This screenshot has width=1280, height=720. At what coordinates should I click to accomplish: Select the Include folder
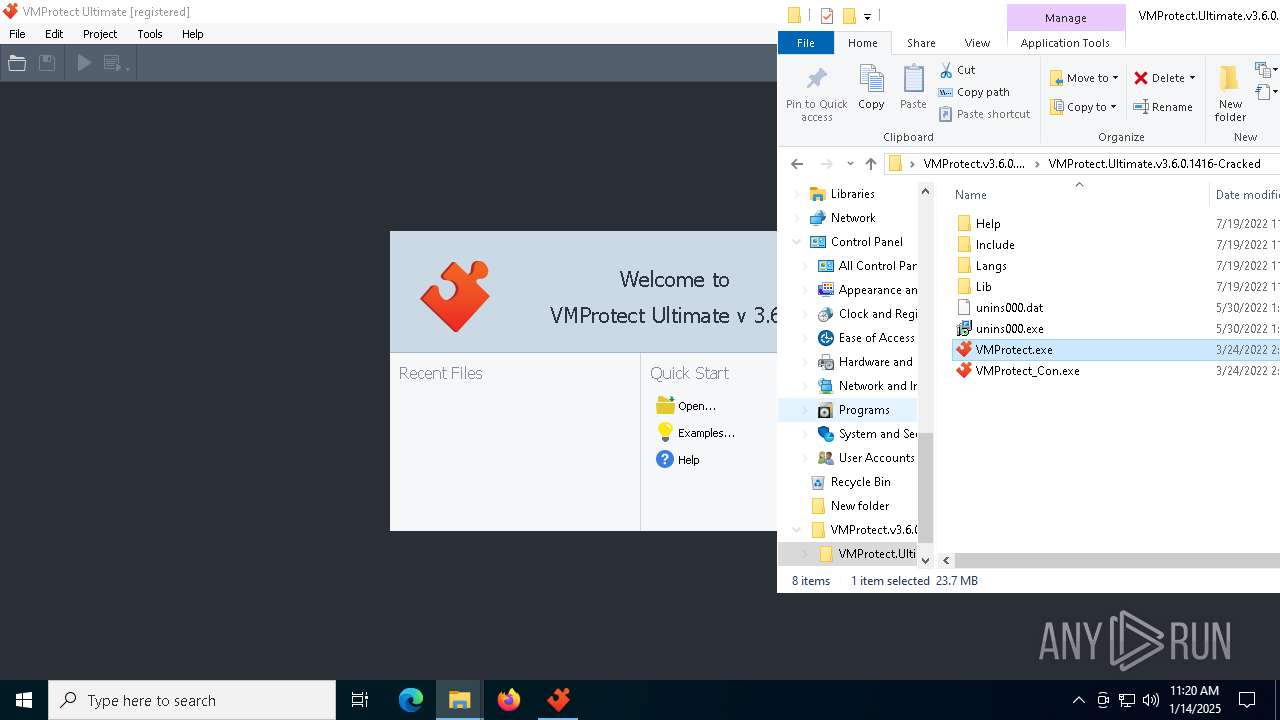point(995,244)
